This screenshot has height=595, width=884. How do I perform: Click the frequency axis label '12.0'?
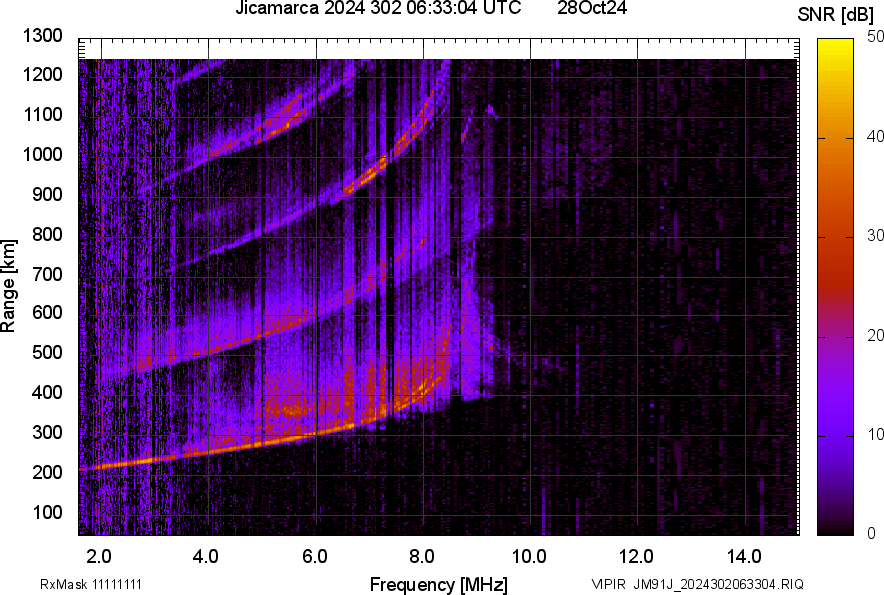[x=637, y=557]
